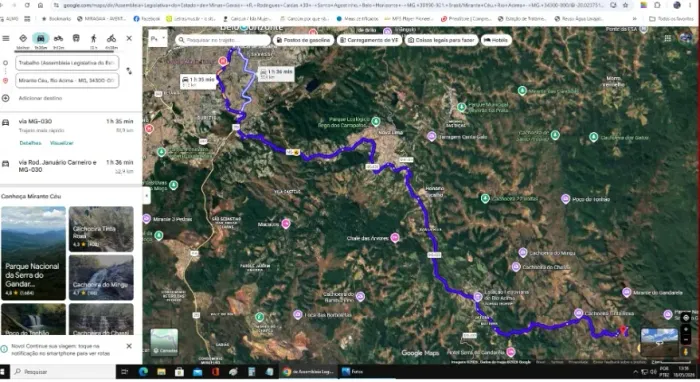Click Cachoeira das Borboletas marker

(298, 315)
